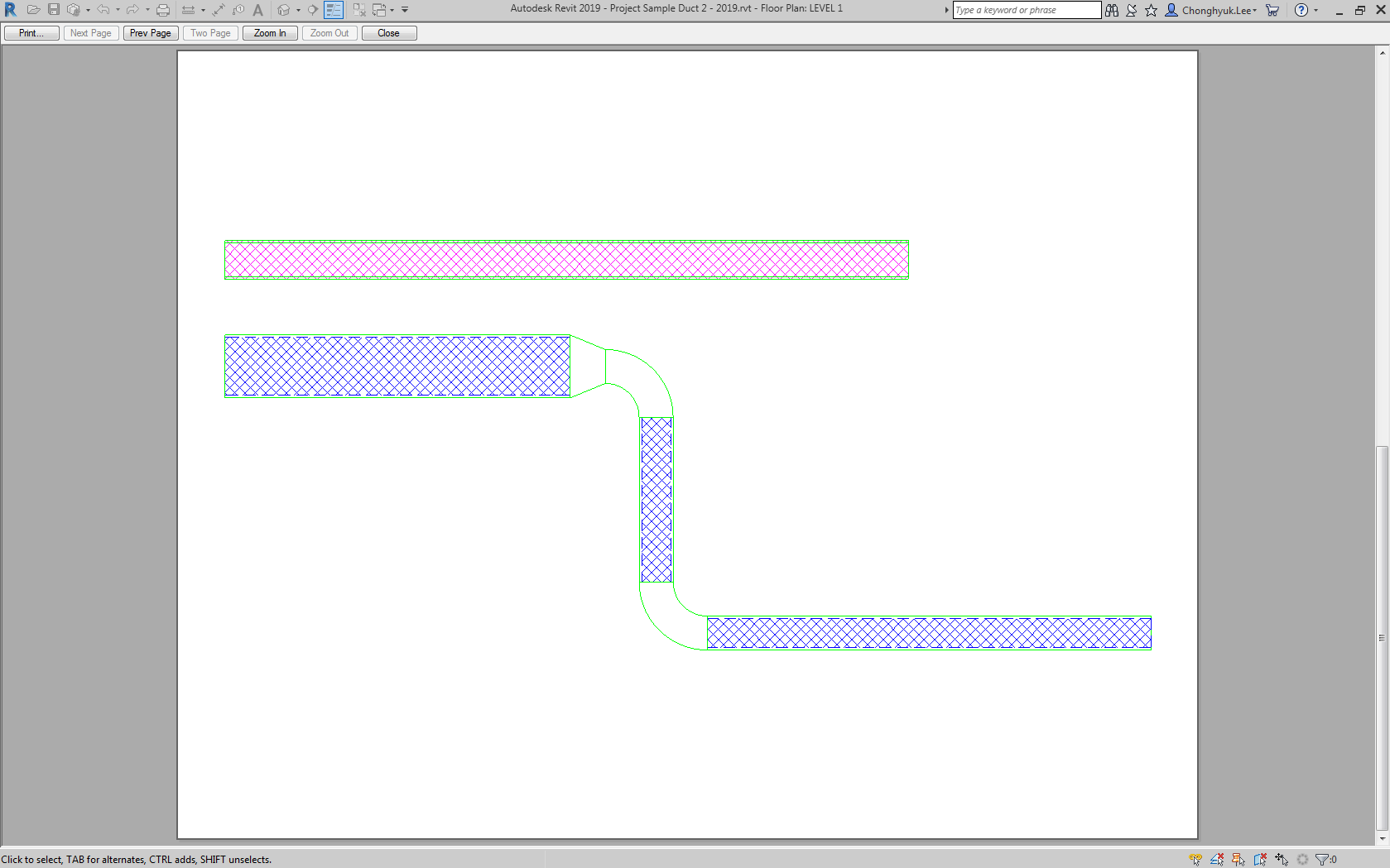Select the Synchronize with Central icon
This screenshot has height=868, width=1390.
click(73, 10)
